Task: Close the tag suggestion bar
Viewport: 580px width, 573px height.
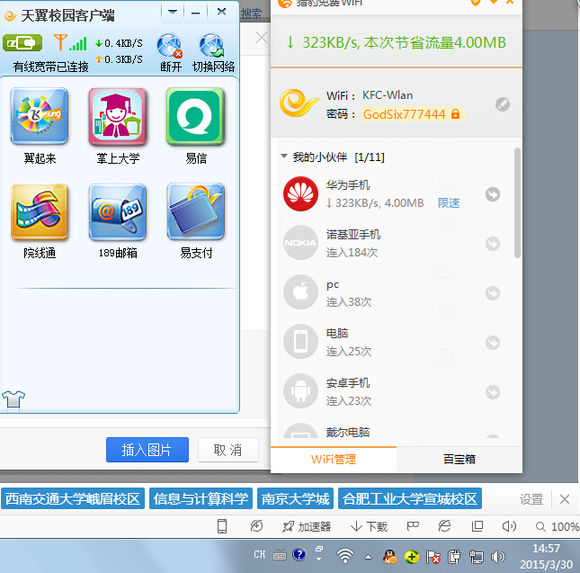Action: click(x=564, y=499)
